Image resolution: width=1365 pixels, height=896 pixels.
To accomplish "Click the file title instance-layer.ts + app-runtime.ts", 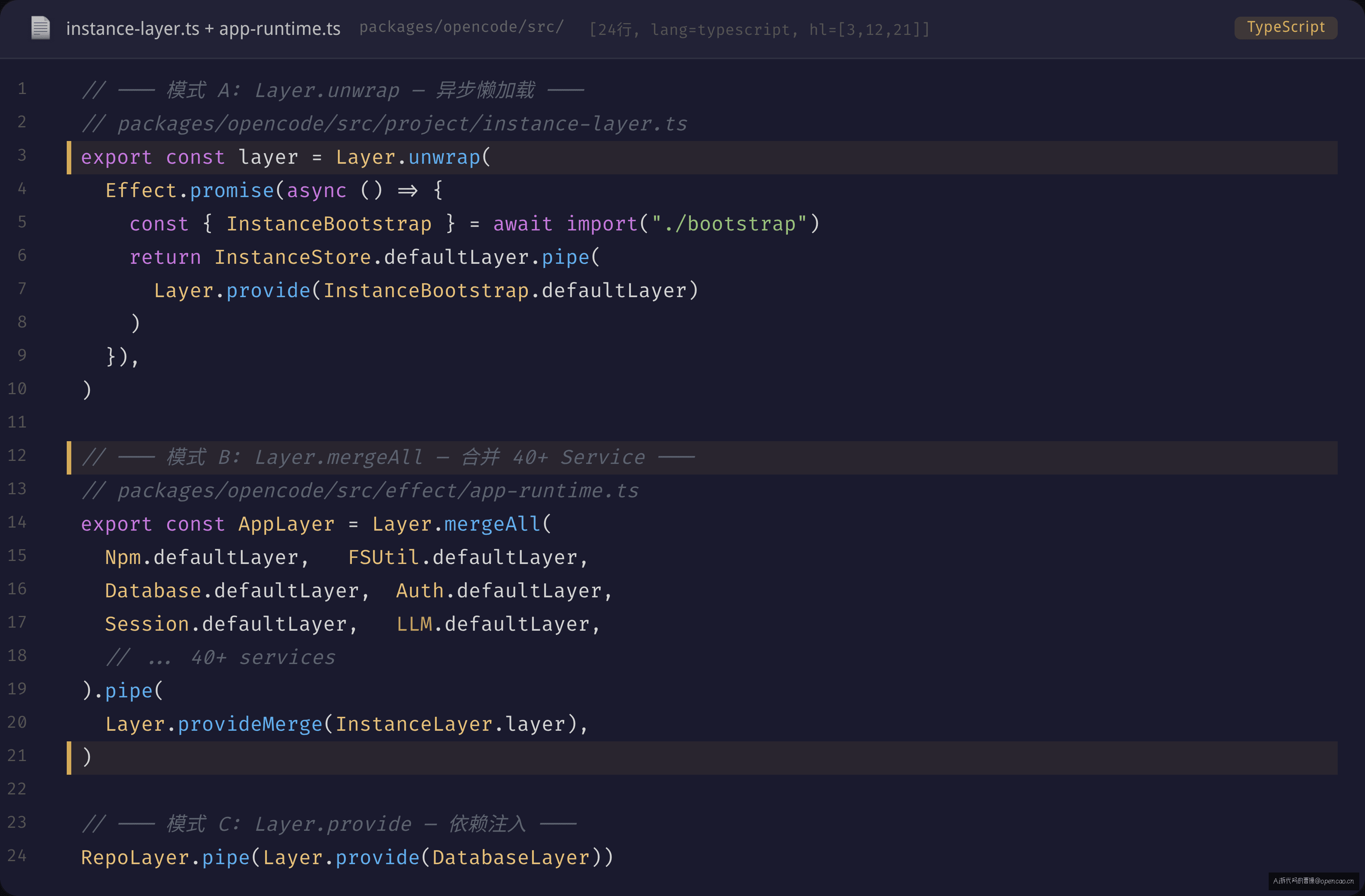I will click(x=203, y=29).
